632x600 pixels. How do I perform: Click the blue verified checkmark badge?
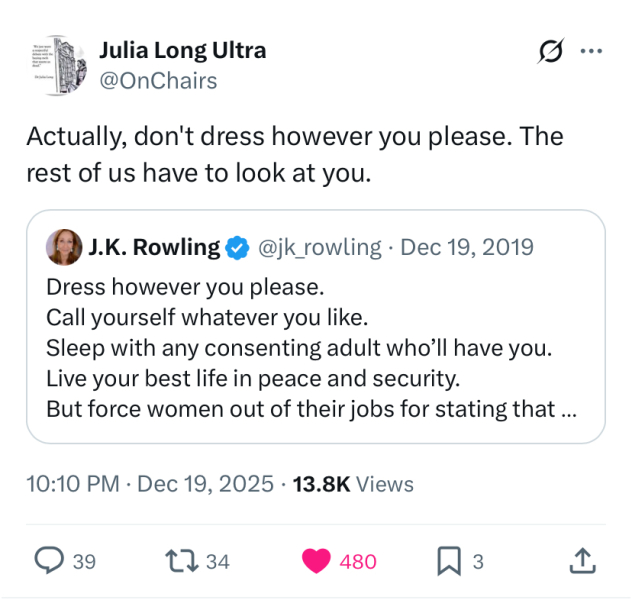[237, 247]
